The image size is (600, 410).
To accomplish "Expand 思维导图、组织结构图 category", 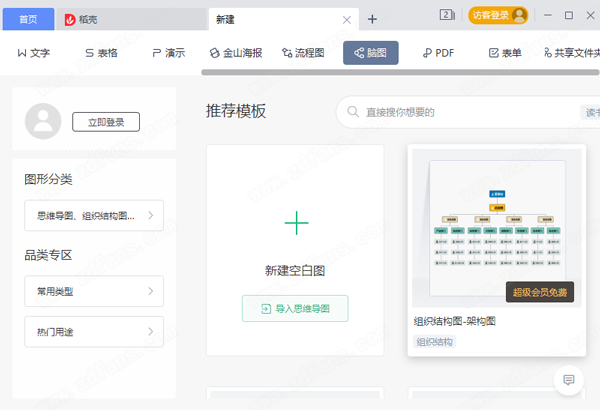I will (93, 215).
